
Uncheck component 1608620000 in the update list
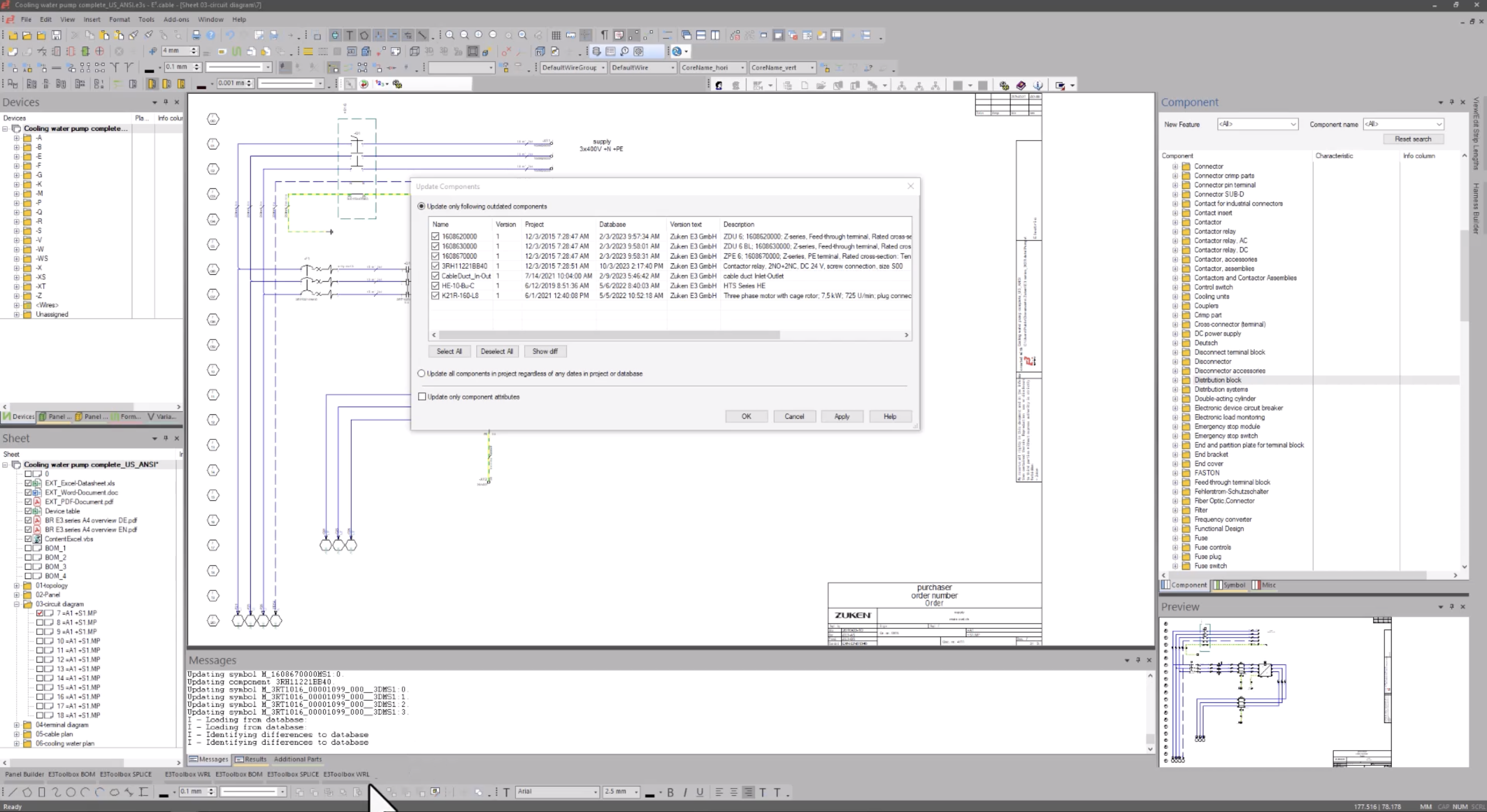435,236
